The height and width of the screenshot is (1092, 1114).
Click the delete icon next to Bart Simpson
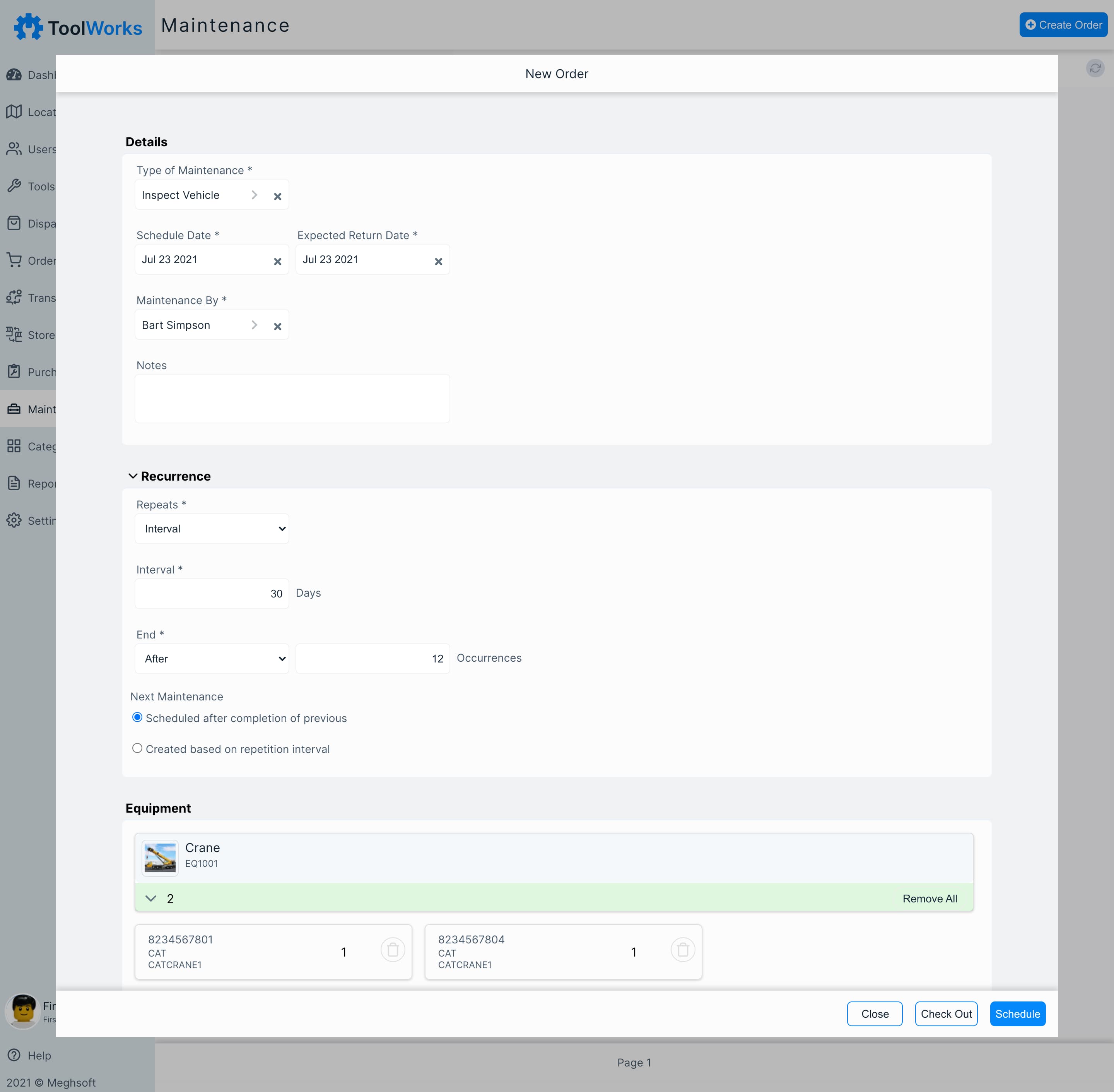click(x=278, y=326)
